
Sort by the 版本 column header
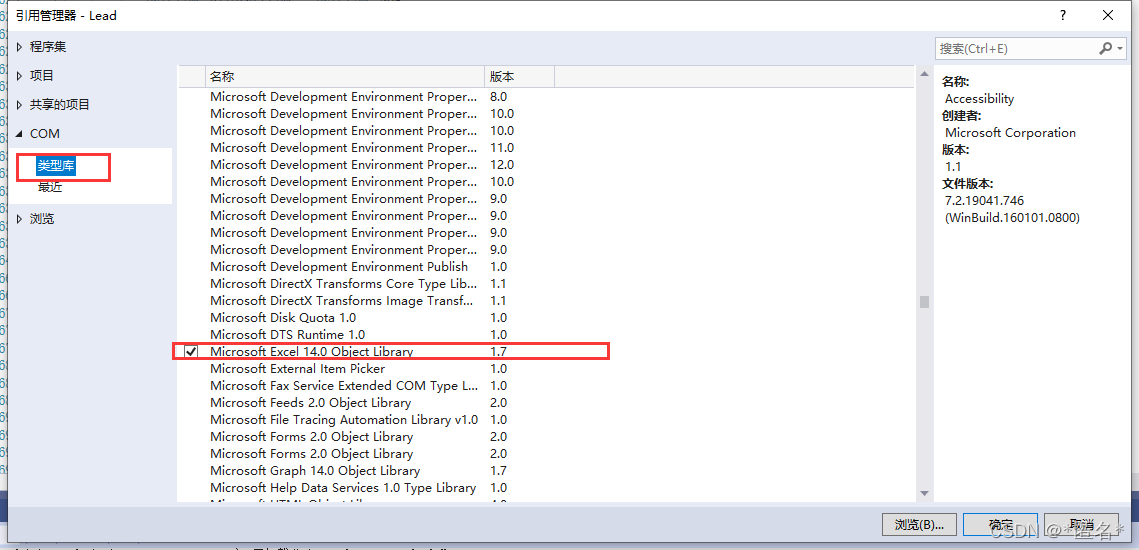[519, 76]
